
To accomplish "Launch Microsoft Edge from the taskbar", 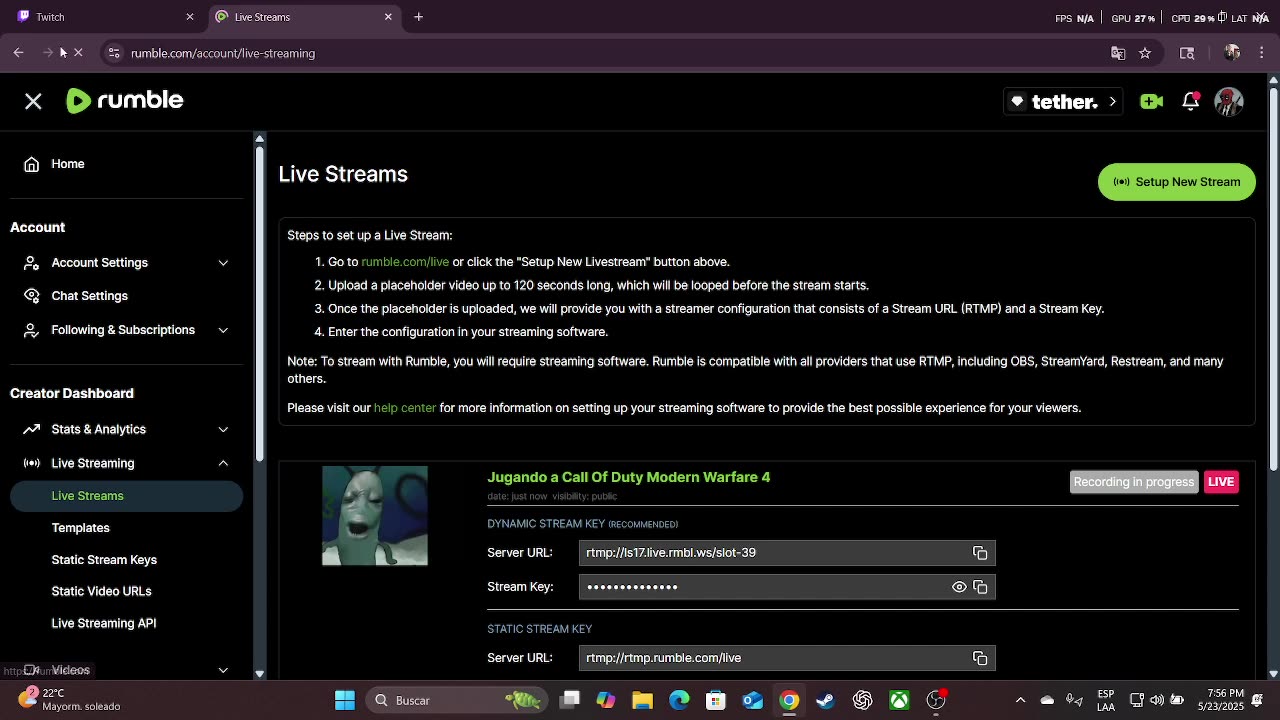I will [x=679, y=700].
